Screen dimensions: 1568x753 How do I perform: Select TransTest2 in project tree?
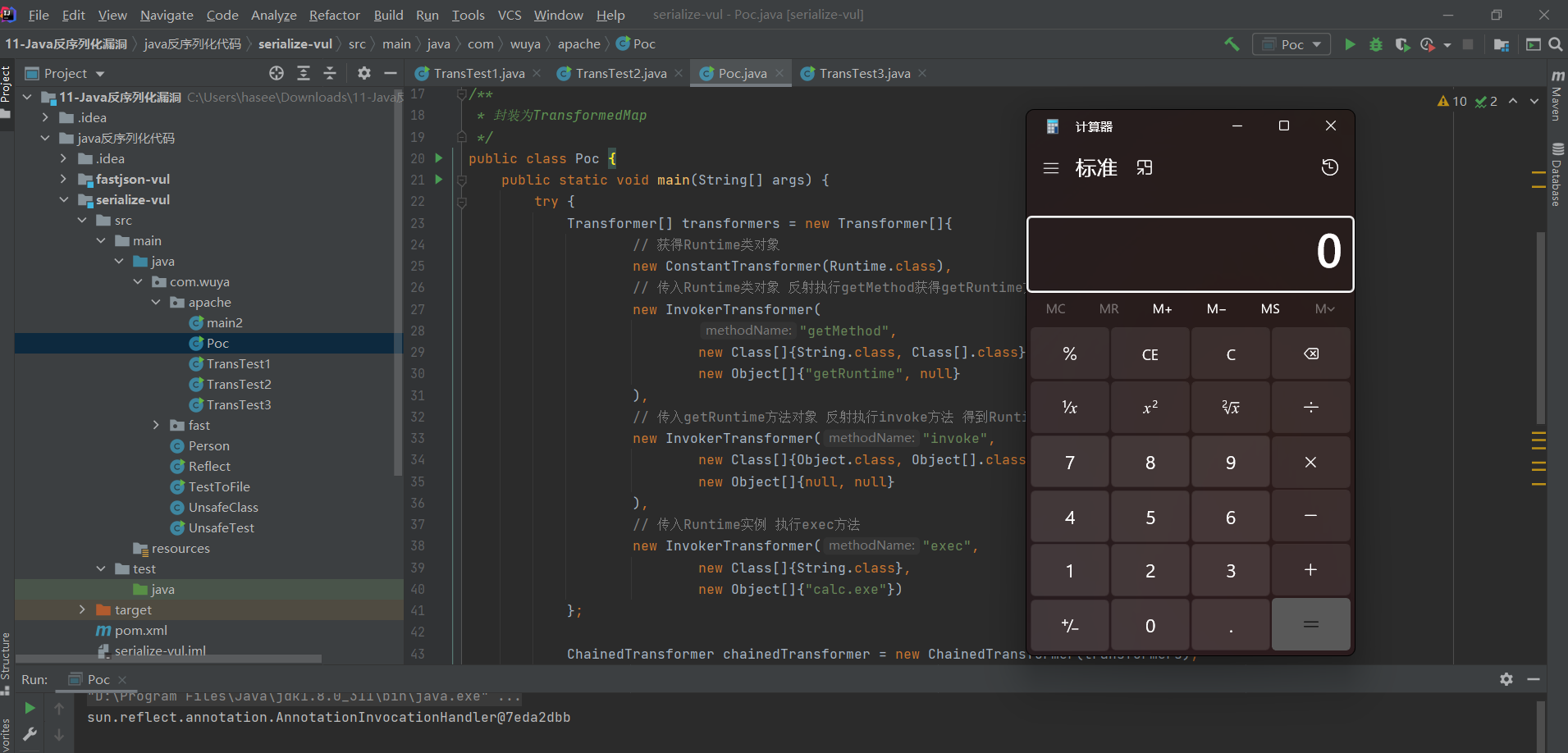point(239,384)
